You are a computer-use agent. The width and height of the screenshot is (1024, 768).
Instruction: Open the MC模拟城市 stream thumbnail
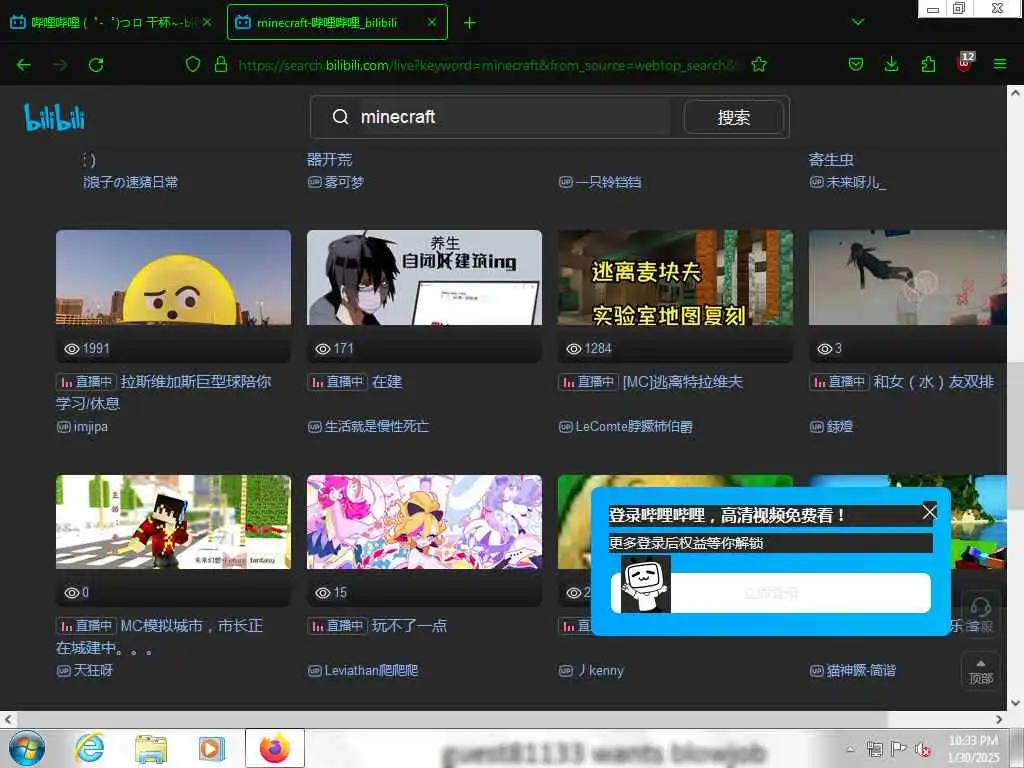(x=173, y=522)
